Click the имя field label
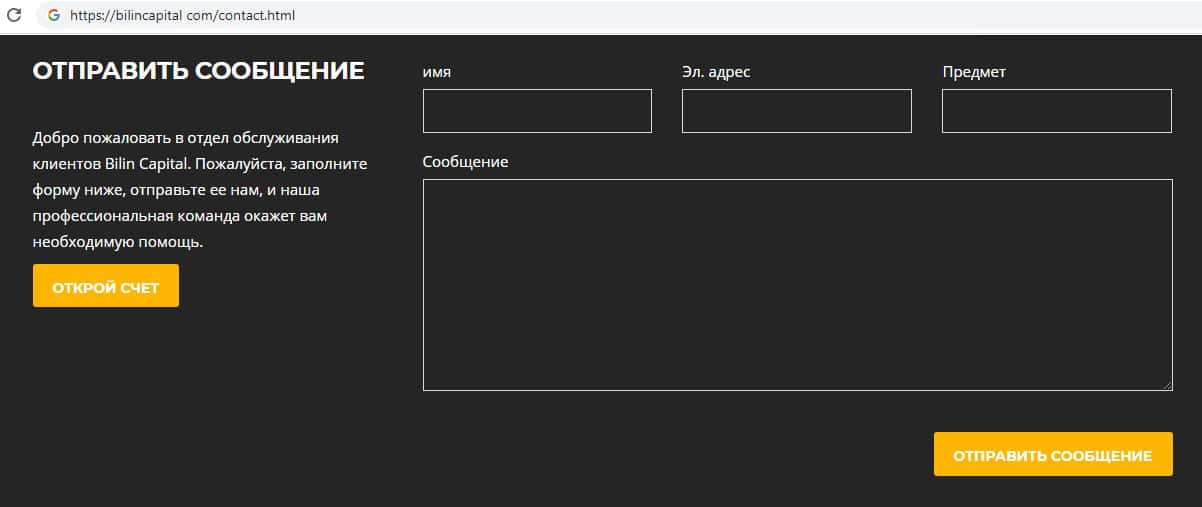1202x507 pixels. [x=437, y=72]
